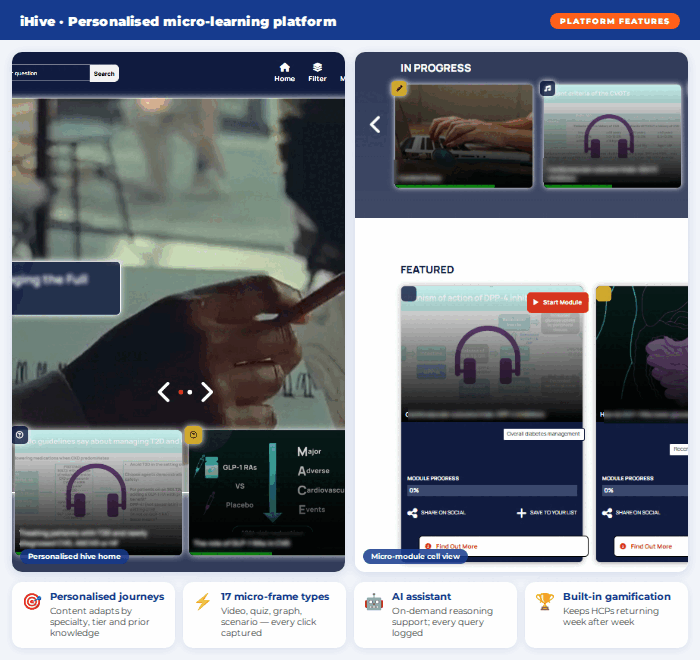Click headphones icon on CVOTs audio module
This screenshot has width=700, height=660.
point(609,136)
